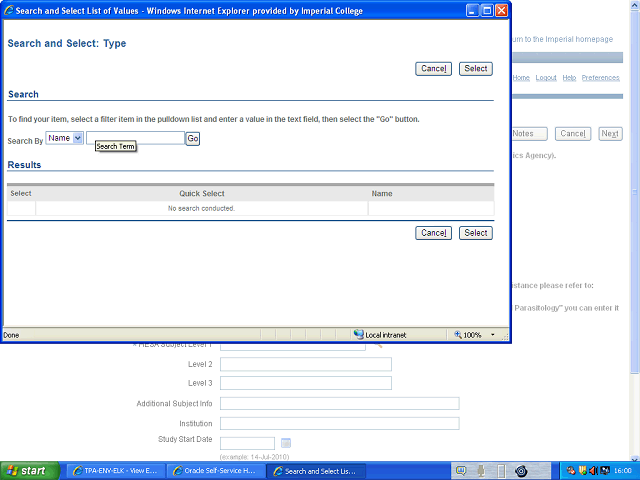Image resolution: width=640 pixels, height=480 pixels.
Task: Click the bottom Cancel button below results
Action: pyautogui.click(x=433, y=232)
